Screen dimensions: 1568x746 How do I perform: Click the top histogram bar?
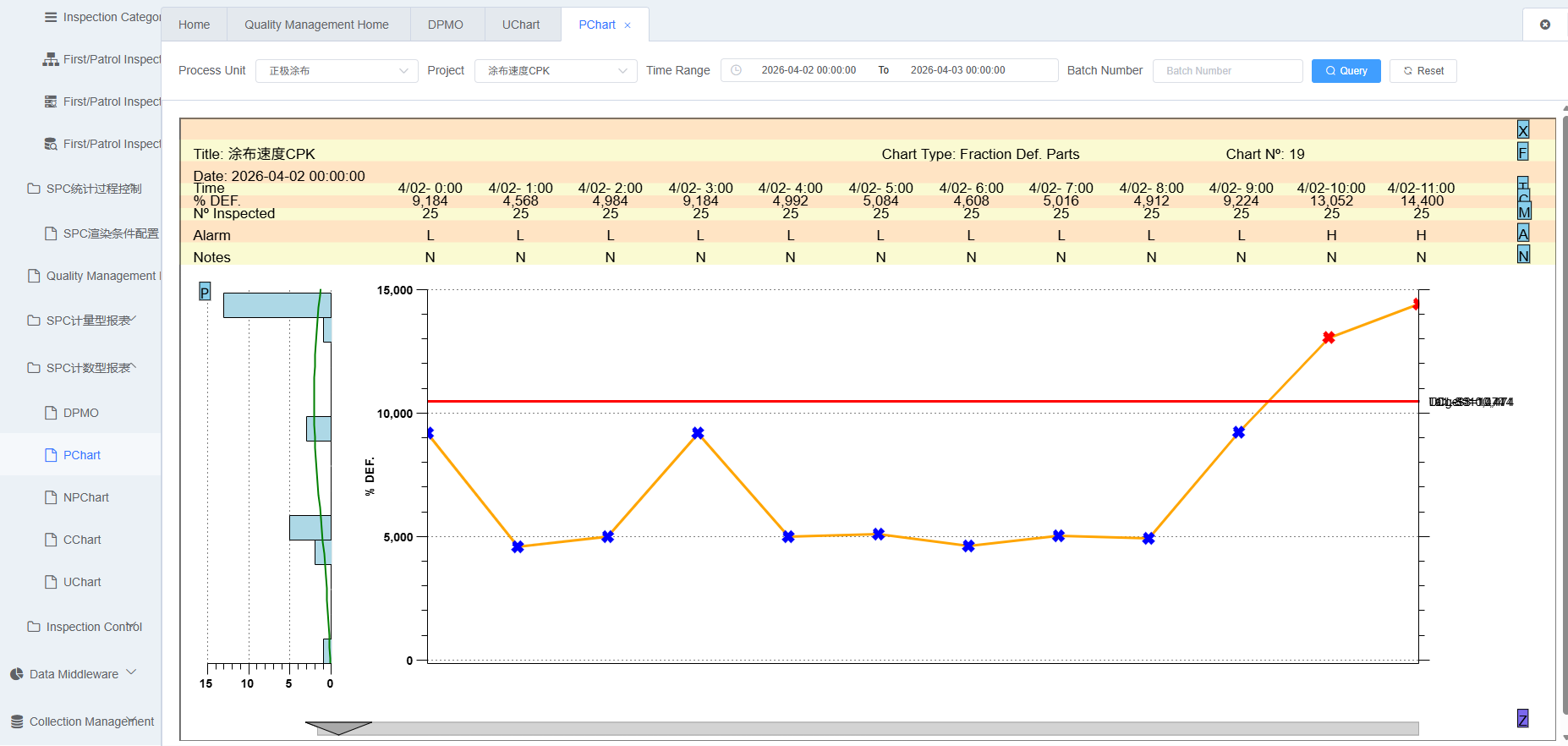277,305
